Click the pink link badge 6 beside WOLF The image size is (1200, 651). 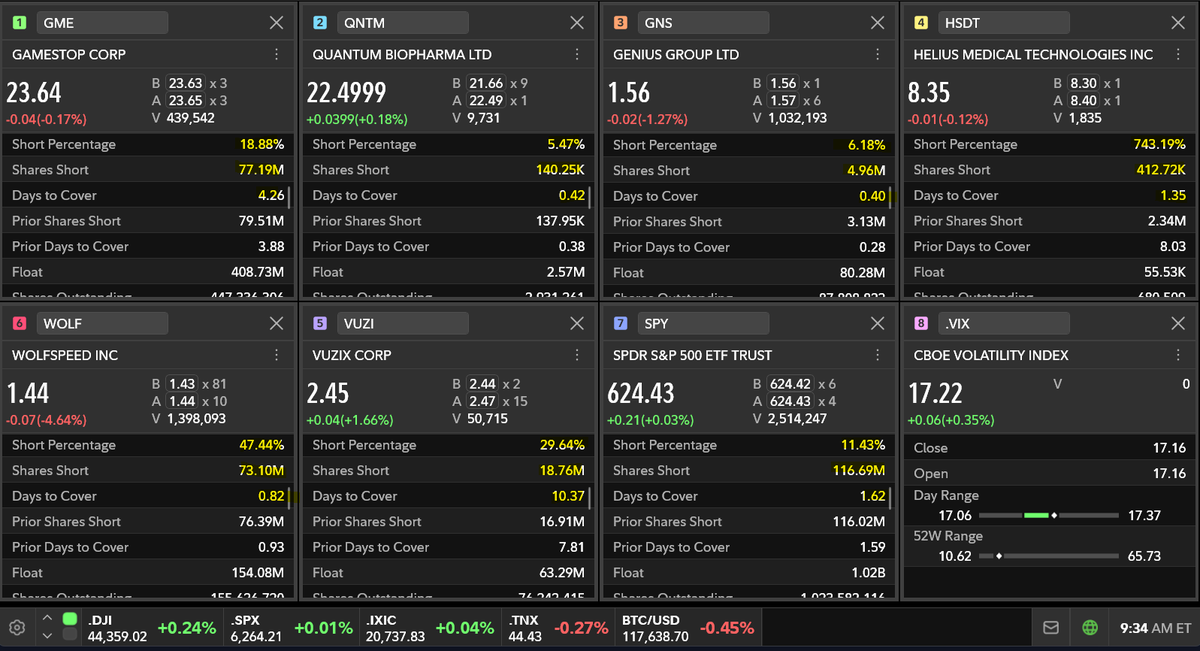click(19, 323)
